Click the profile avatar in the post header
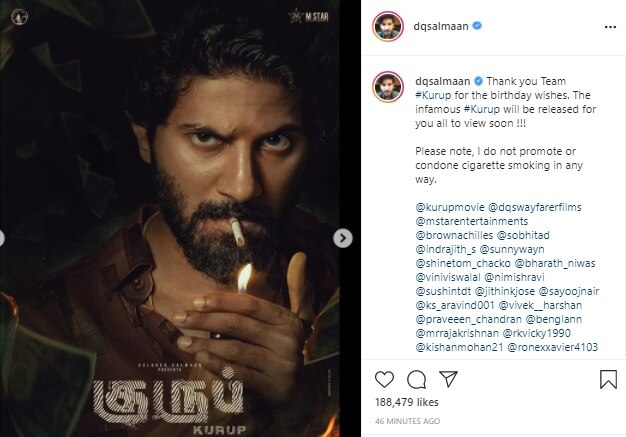The image size is (626, 437). [386, 28]
